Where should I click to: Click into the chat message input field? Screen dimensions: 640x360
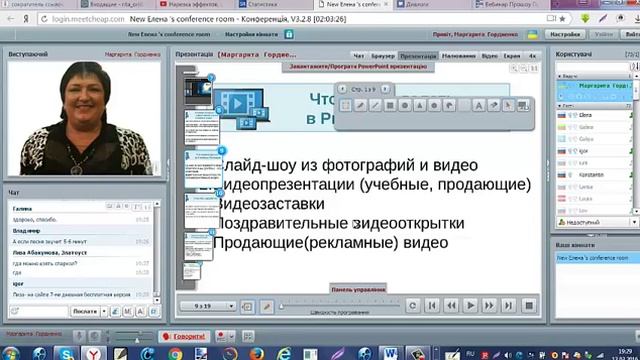38,311
